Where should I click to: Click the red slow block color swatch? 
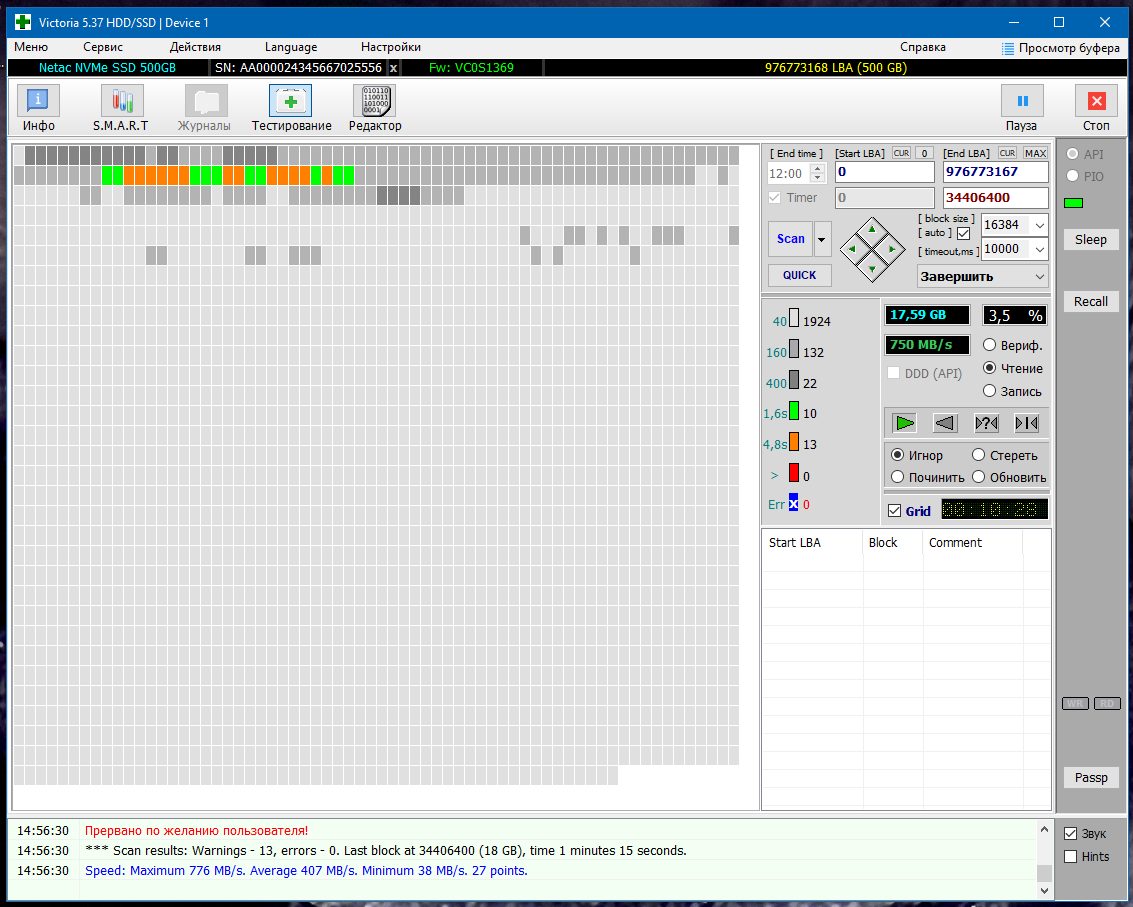click(x=794, y=473)
